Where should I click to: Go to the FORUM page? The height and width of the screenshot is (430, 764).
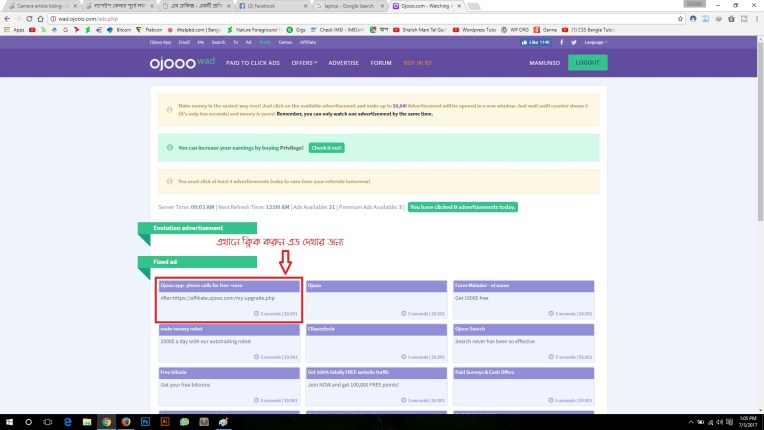pos(380,62)
